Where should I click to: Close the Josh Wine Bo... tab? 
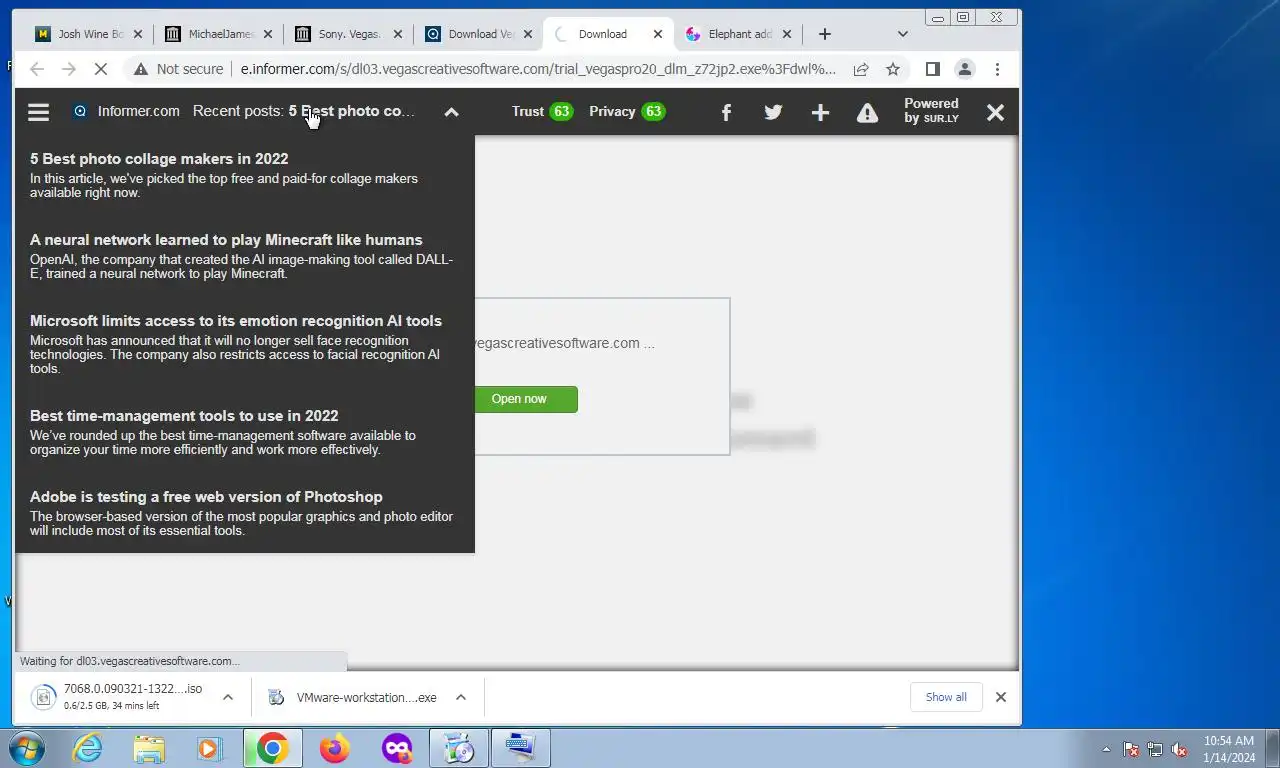[x=138, y=34]
